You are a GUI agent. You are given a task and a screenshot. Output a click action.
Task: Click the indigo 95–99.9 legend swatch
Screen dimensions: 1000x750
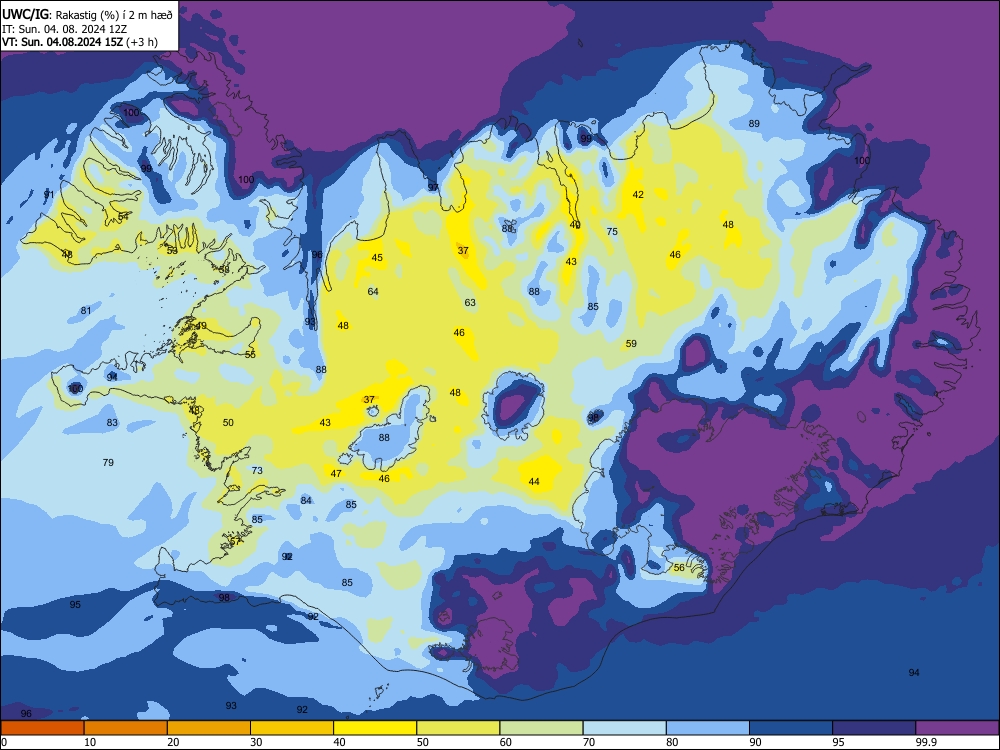pyautogui.click(x=874, y=728)
